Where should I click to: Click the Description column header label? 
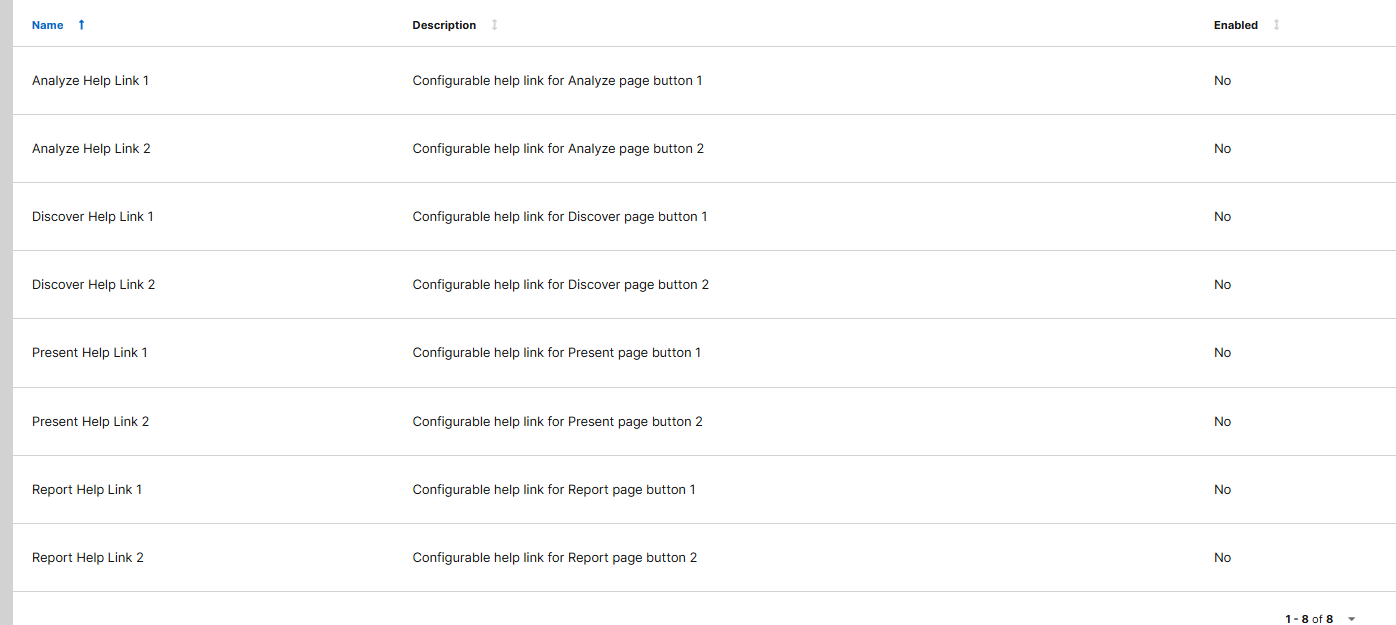(x=444, y=25)
